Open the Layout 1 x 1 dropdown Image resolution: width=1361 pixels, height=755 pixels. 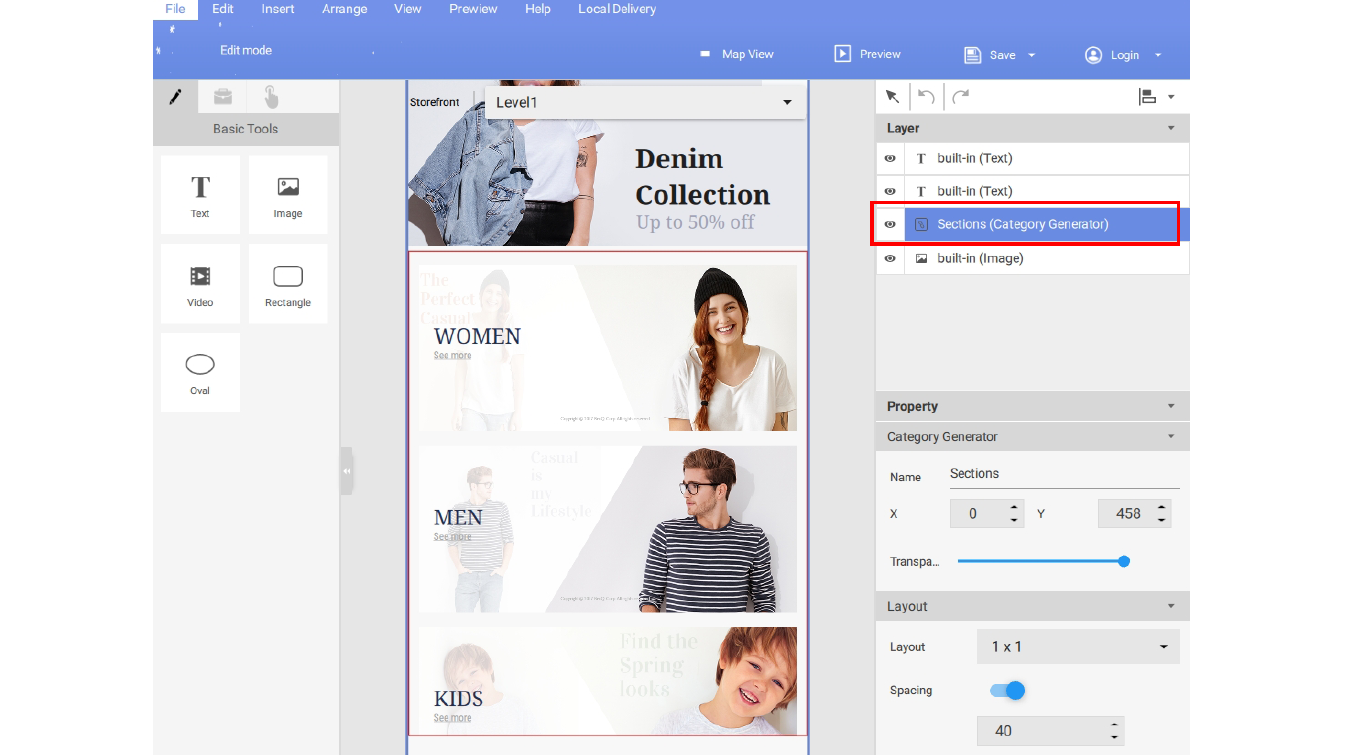1078,647
